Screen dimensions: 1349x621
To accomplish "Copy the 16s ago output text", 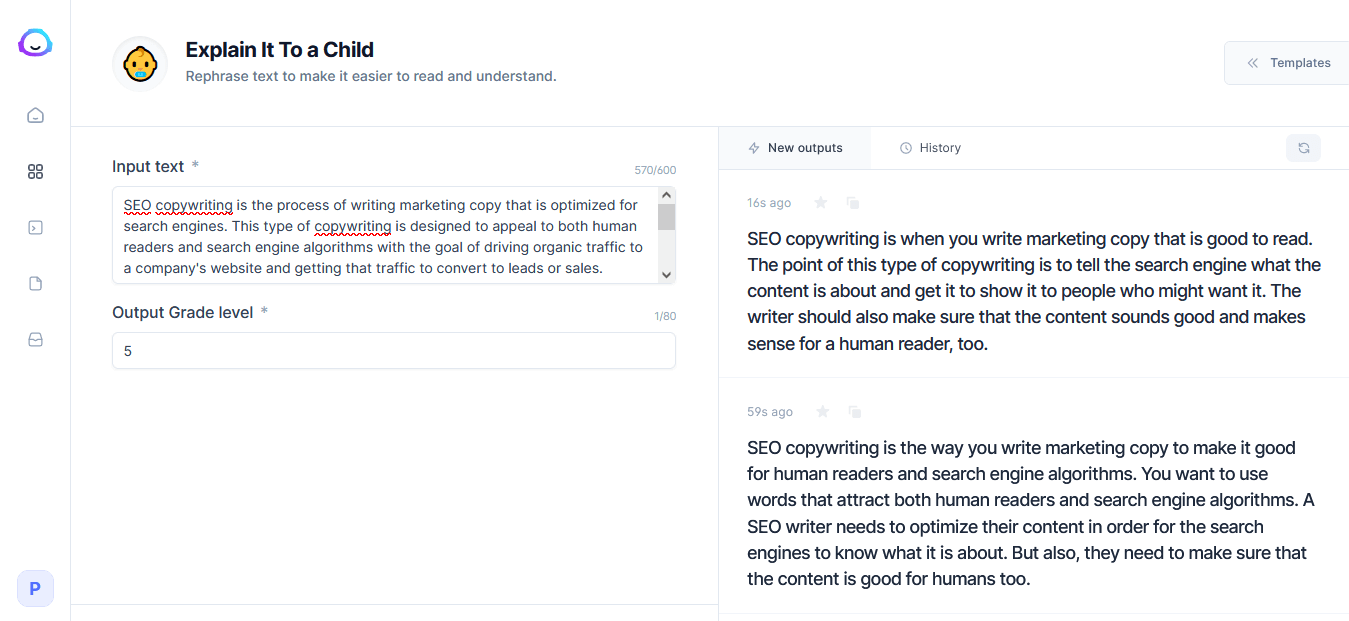I will 853,203.
